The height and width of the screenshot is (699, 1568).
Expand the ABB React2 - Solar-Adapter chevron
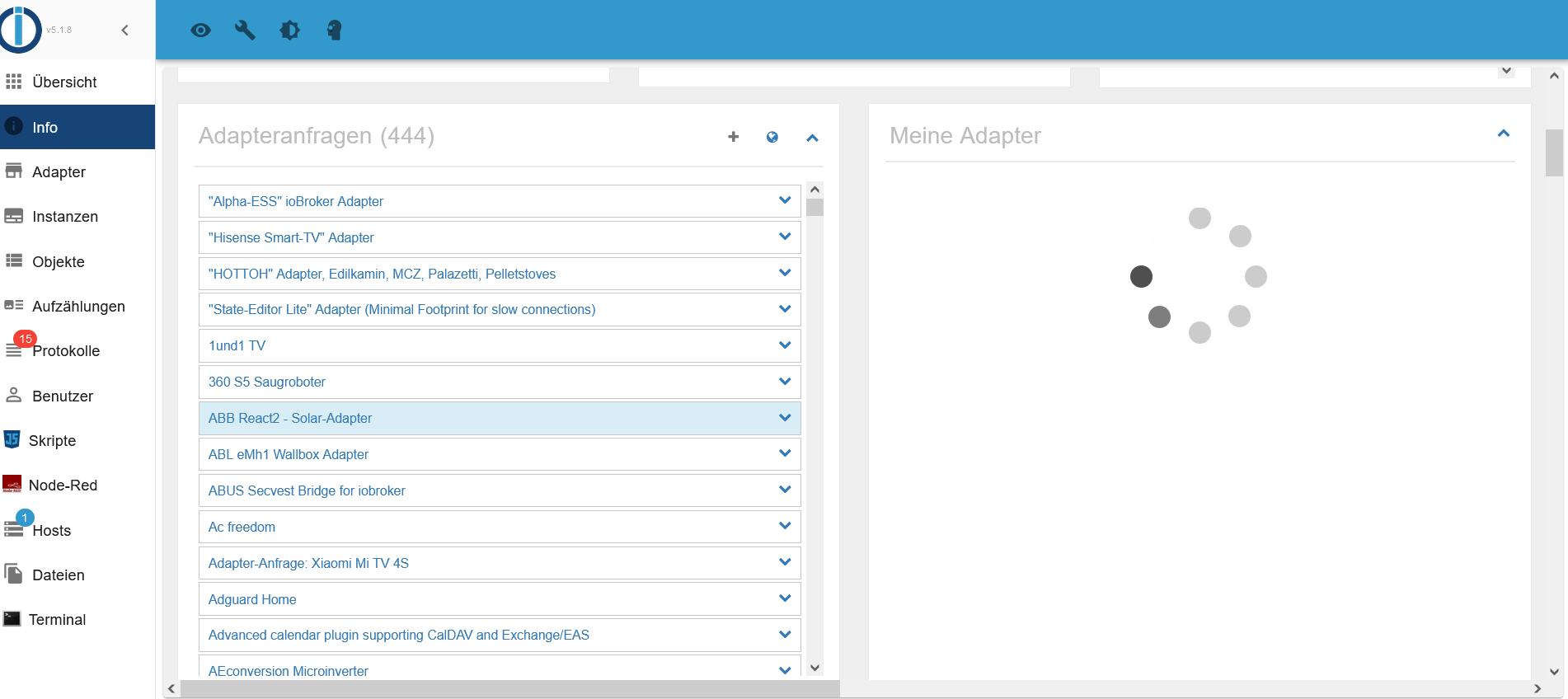785,418
